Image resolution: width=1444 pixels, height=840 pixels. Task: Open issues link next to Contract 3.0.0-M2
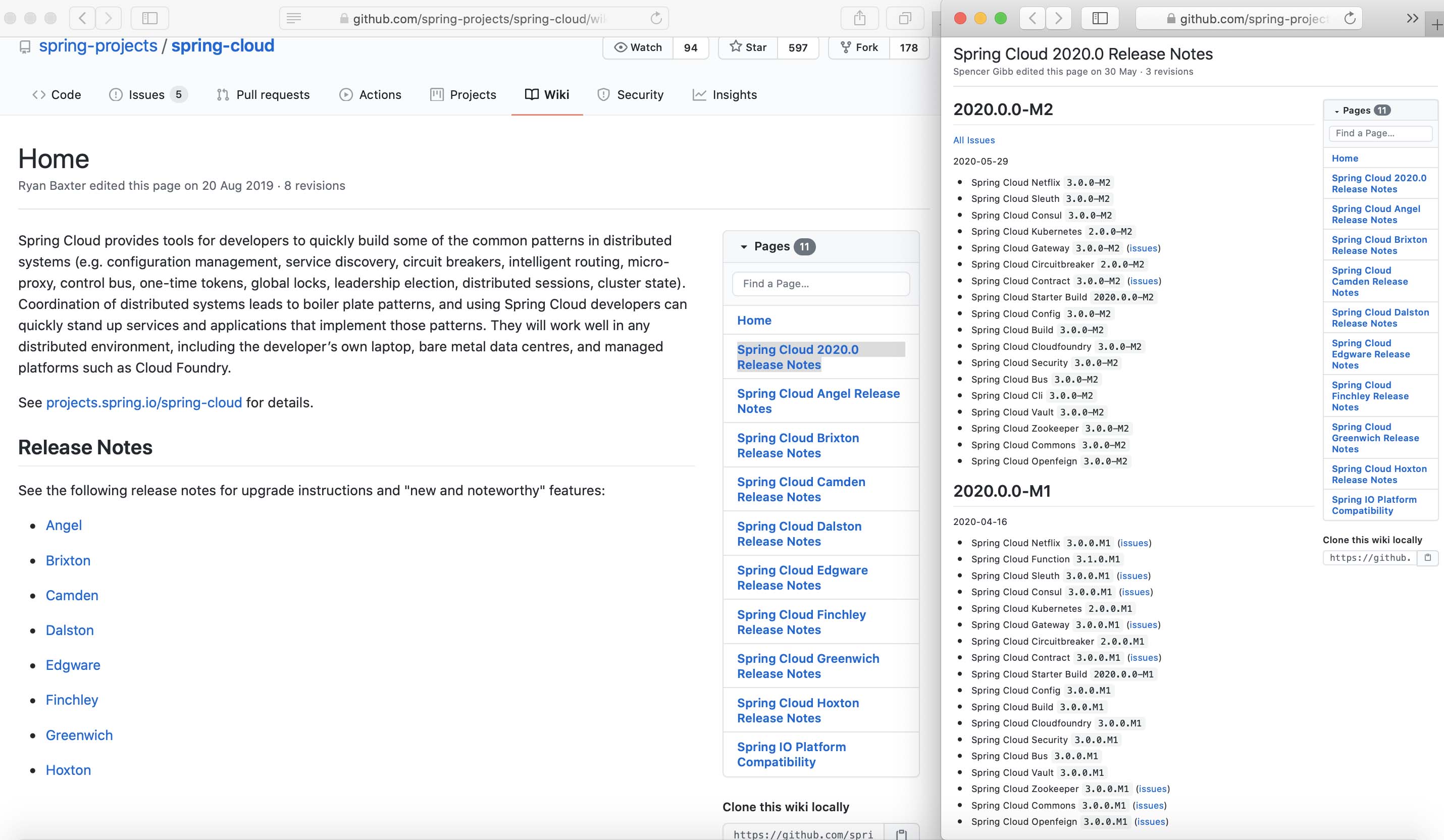(x=1144, y=281)
